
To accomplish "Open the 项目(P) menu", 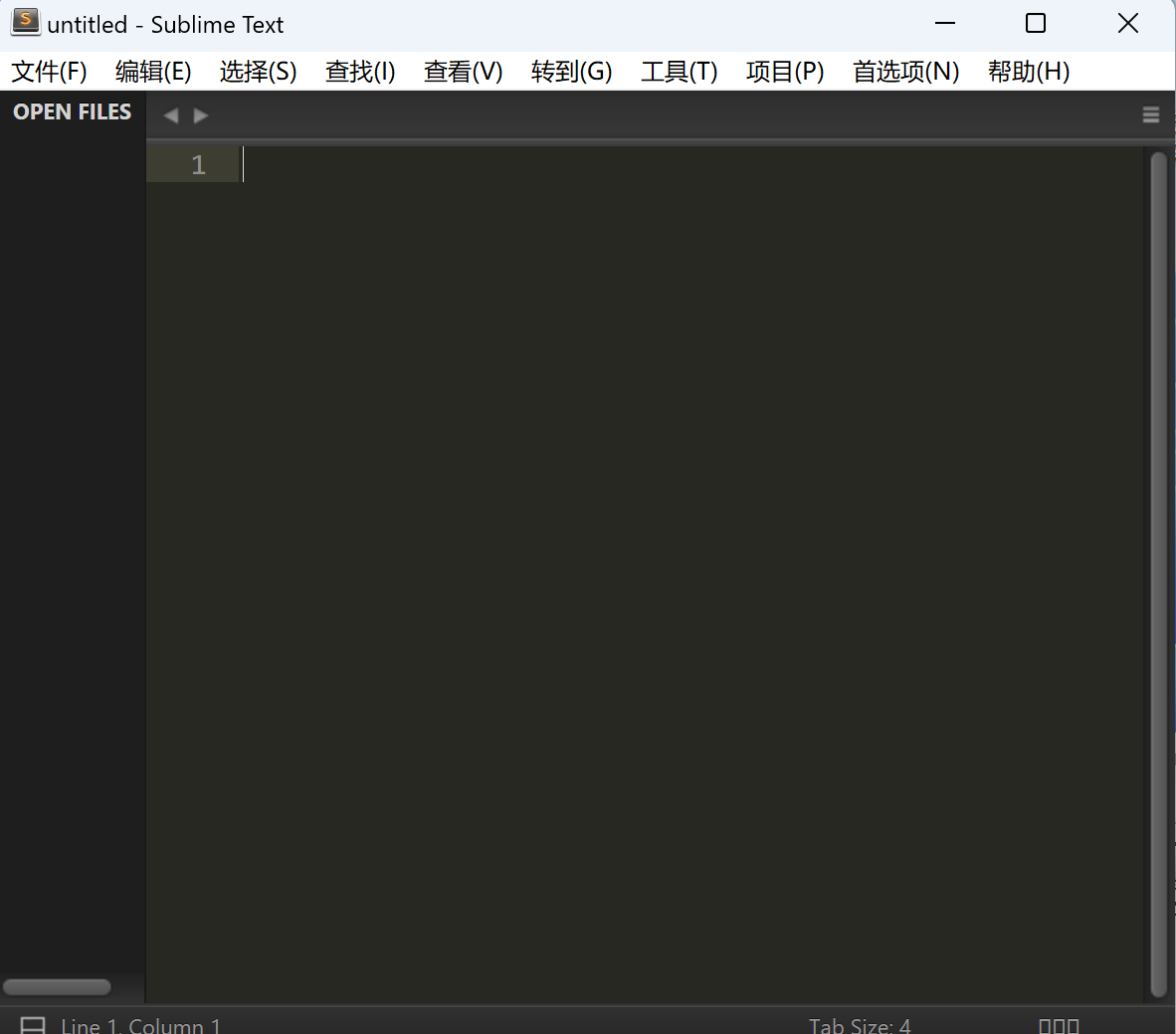I will (785, 72).
